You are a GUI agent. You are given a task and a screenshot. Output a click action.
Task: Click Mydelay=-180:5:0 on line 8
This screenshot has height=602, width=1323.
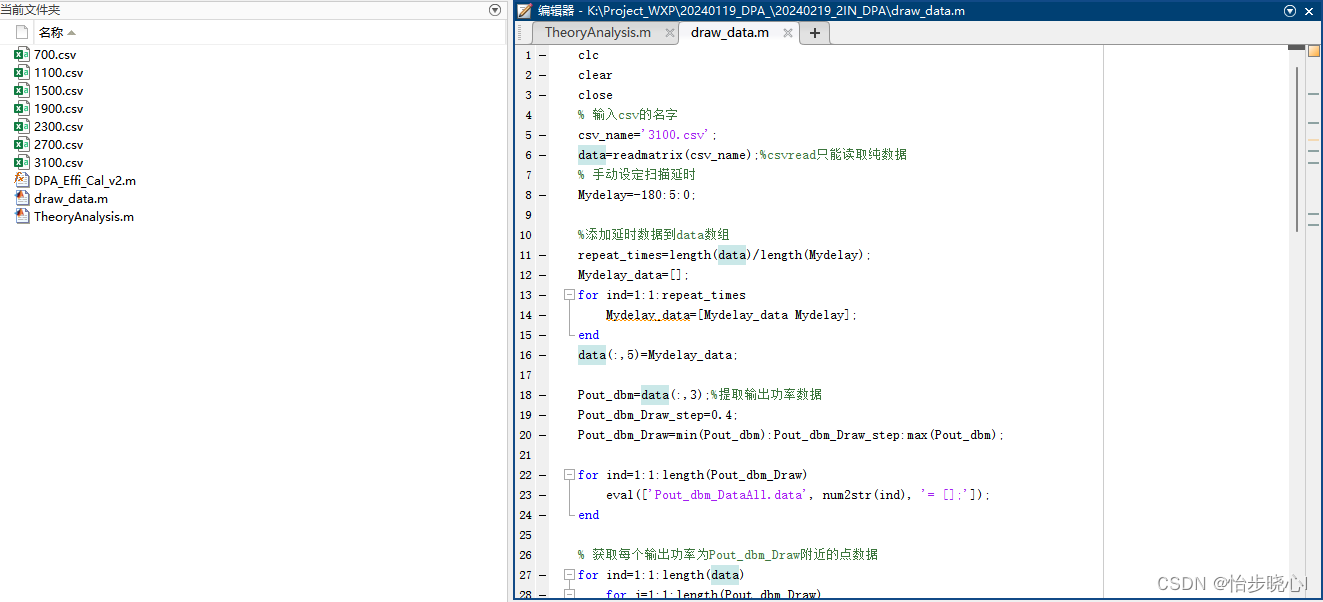click(637, 195)
